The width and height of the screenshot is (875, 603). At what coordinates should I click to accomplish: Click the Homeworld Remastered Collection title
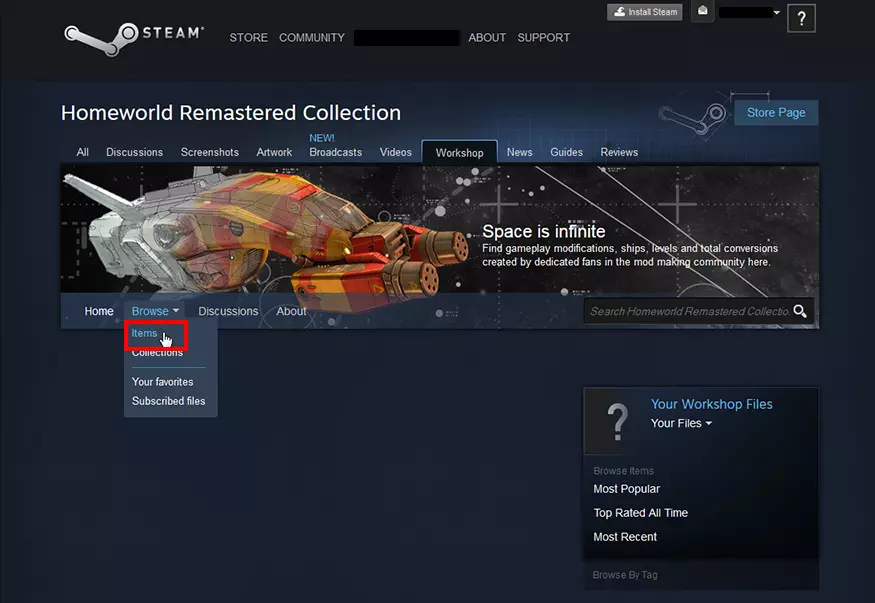click(231, 113)
